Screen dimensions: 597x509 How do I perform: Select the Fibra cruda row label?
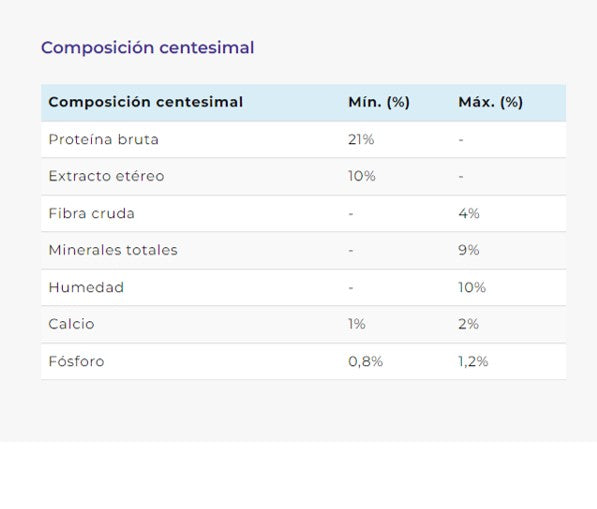tap(91, 213)
